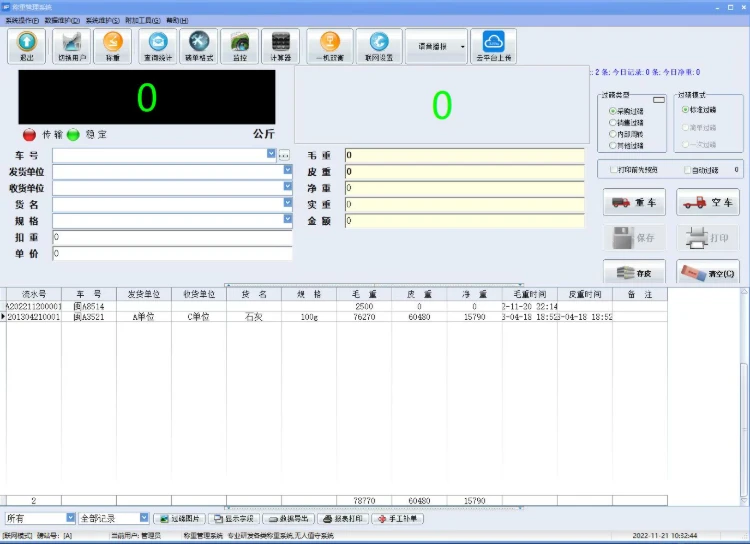Click the 存皮 store tare button
Viewport: 750px width, 544px height.
[x=634, y=273]
